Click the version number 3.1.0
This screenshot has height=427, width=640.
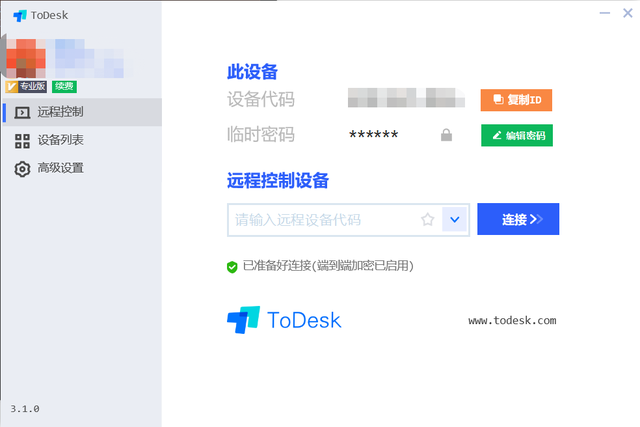25,409
